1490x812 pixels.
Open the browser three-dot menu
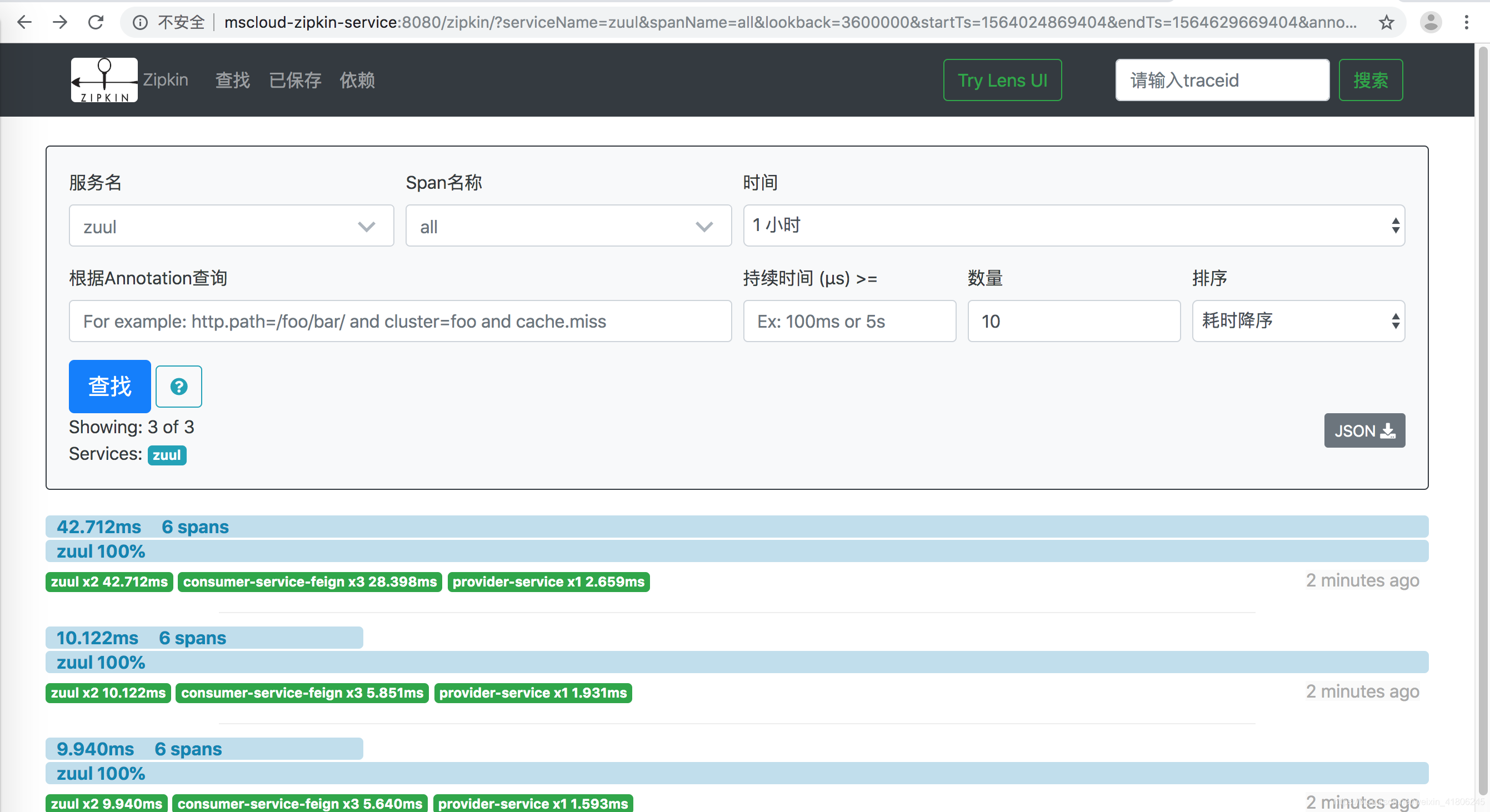[x=1466, y=23]
